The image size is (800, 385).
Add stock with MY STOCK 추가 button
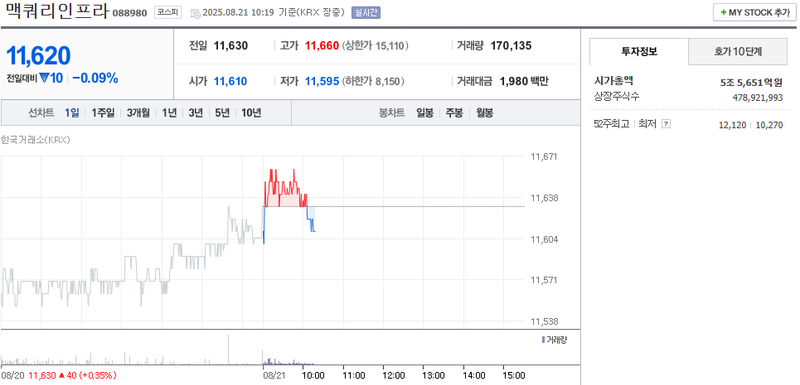pyautogui.click(x=754, y=13)
